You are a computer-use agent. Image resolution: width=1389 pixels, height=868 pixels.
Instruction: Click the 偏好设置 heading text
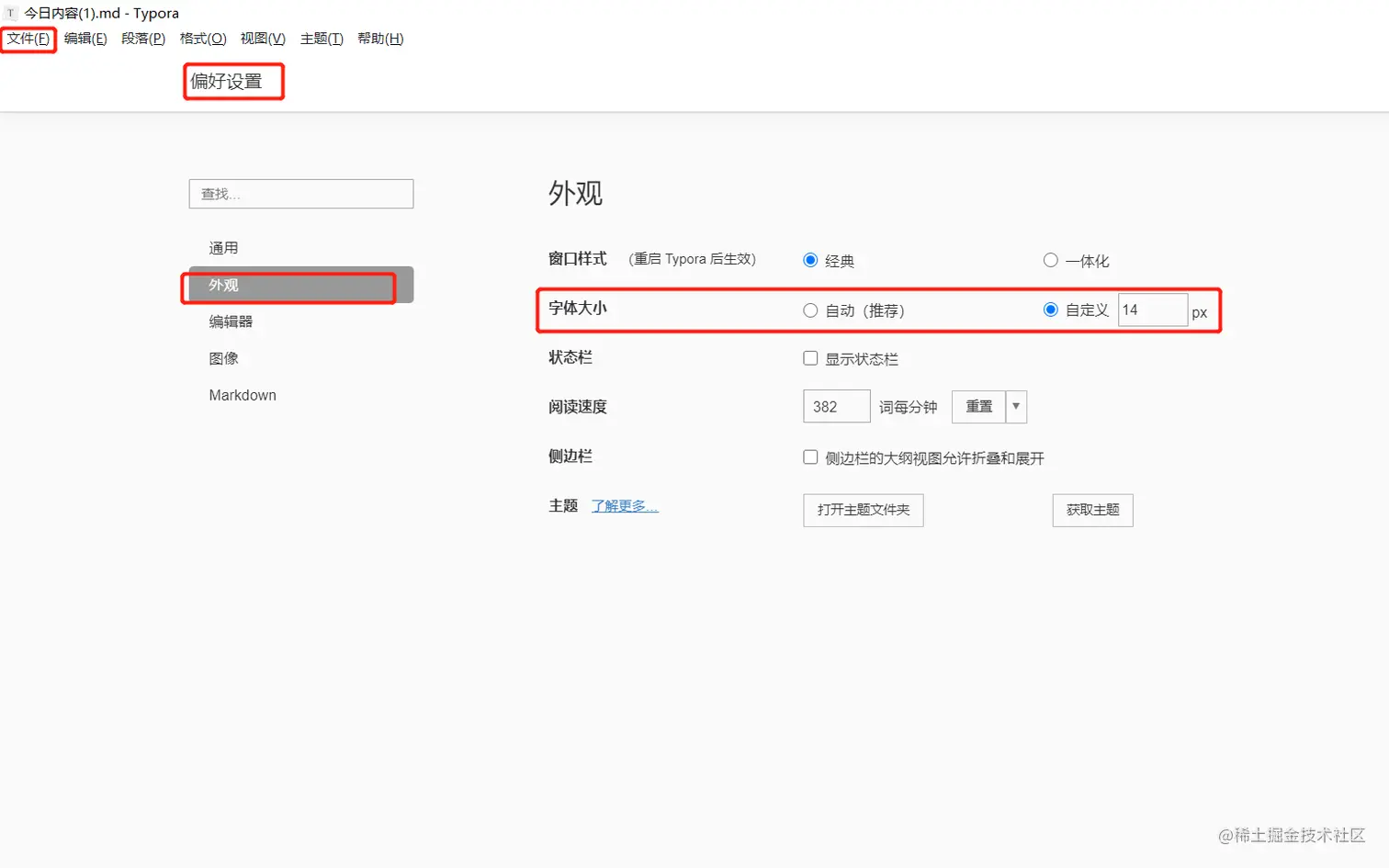click(226, 81)
